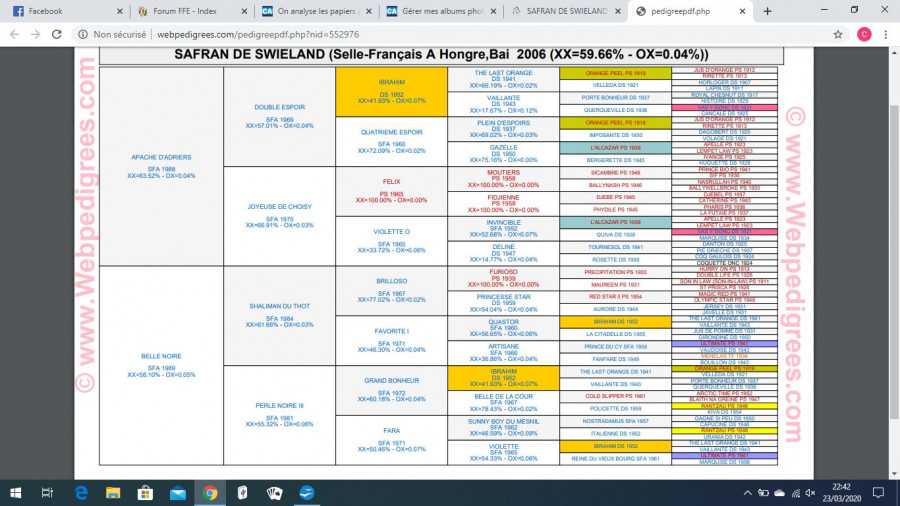Click JOYEUSE DE CHOISY entry
Image resolution: width=900 pixels, height=506 pixels.
280,216
